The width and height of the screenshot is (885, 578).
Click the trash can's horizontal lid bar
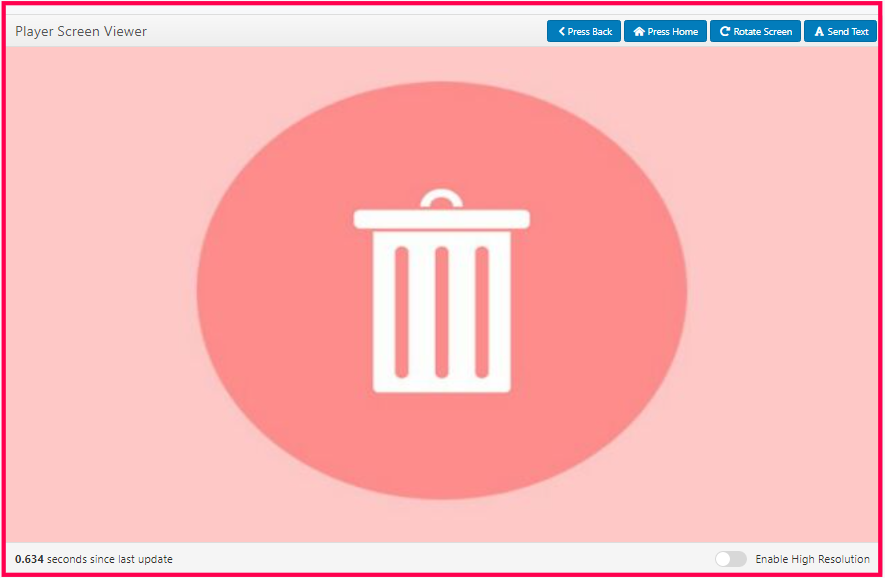[441, 218]
